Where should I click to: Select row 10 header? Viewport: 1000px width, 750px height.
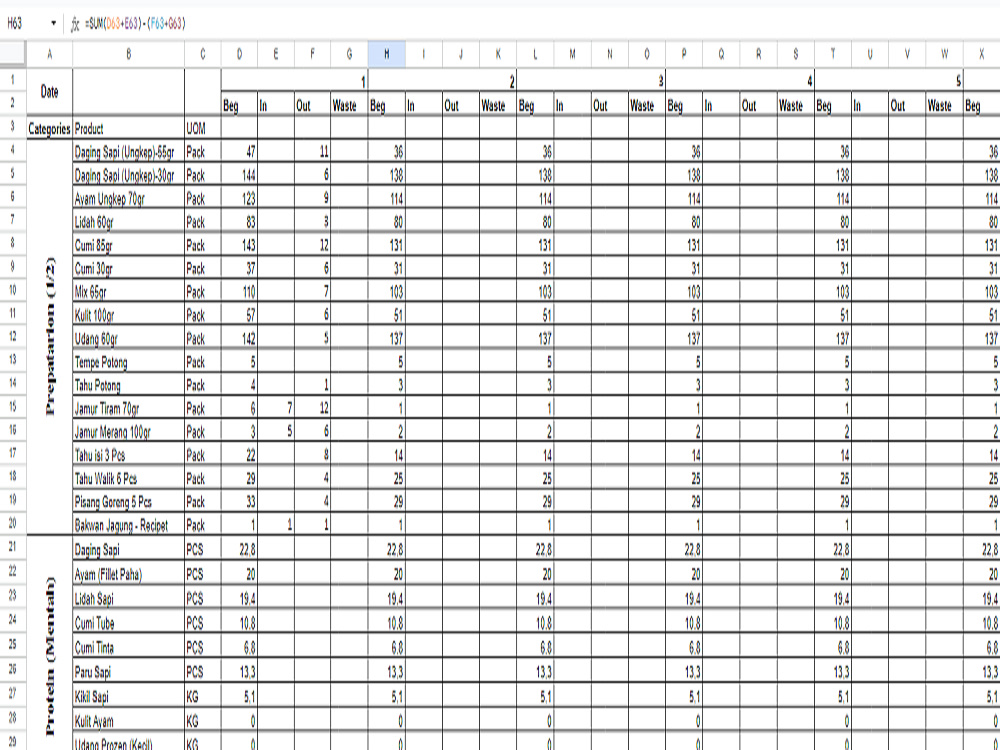pos(13,290)
